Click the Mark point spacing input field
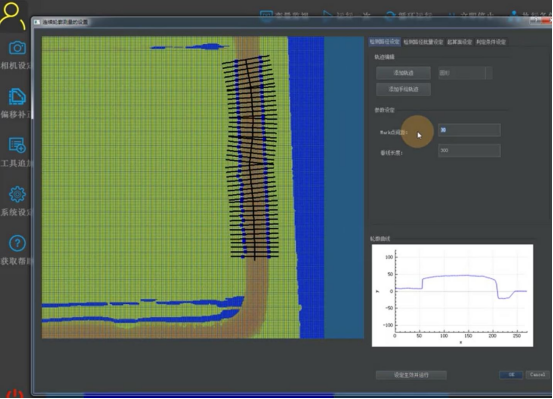Screen dimensions: 553x399 (x=469, y=130)
